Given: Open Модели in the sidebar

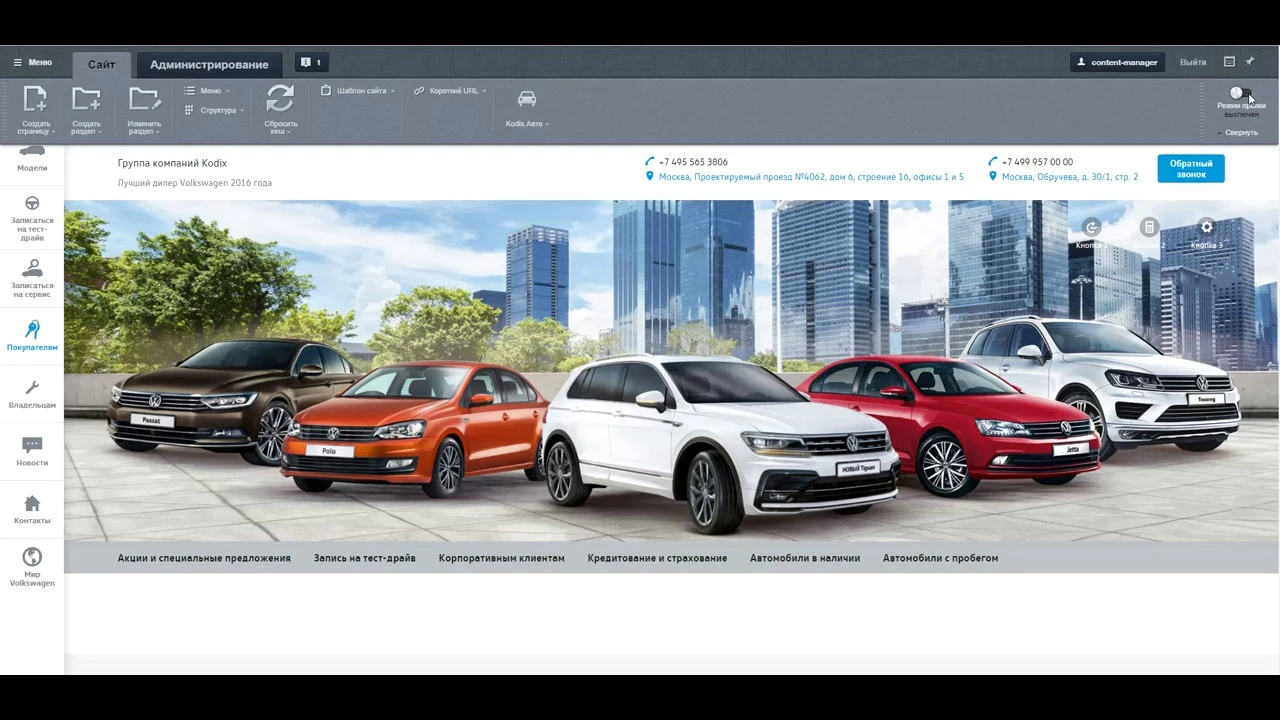Looking at the screenshot, I should pyautogui.click(x=32, y=158).
